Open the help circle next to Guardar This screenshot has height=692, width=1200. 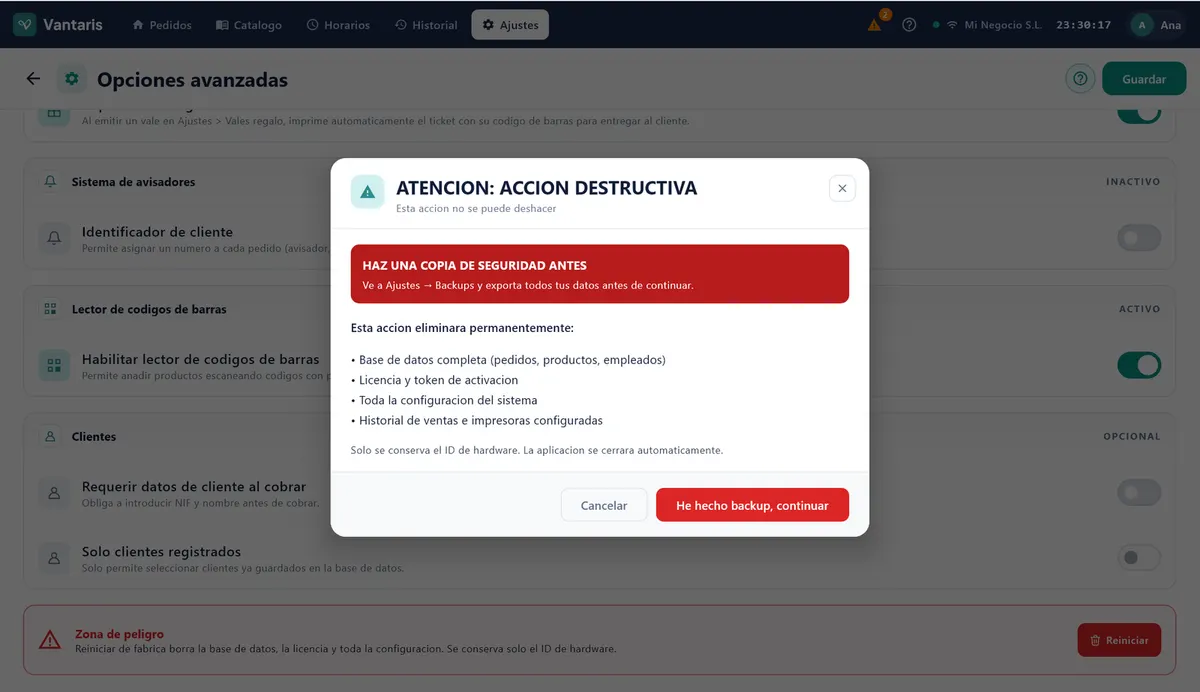point(1080,79)
